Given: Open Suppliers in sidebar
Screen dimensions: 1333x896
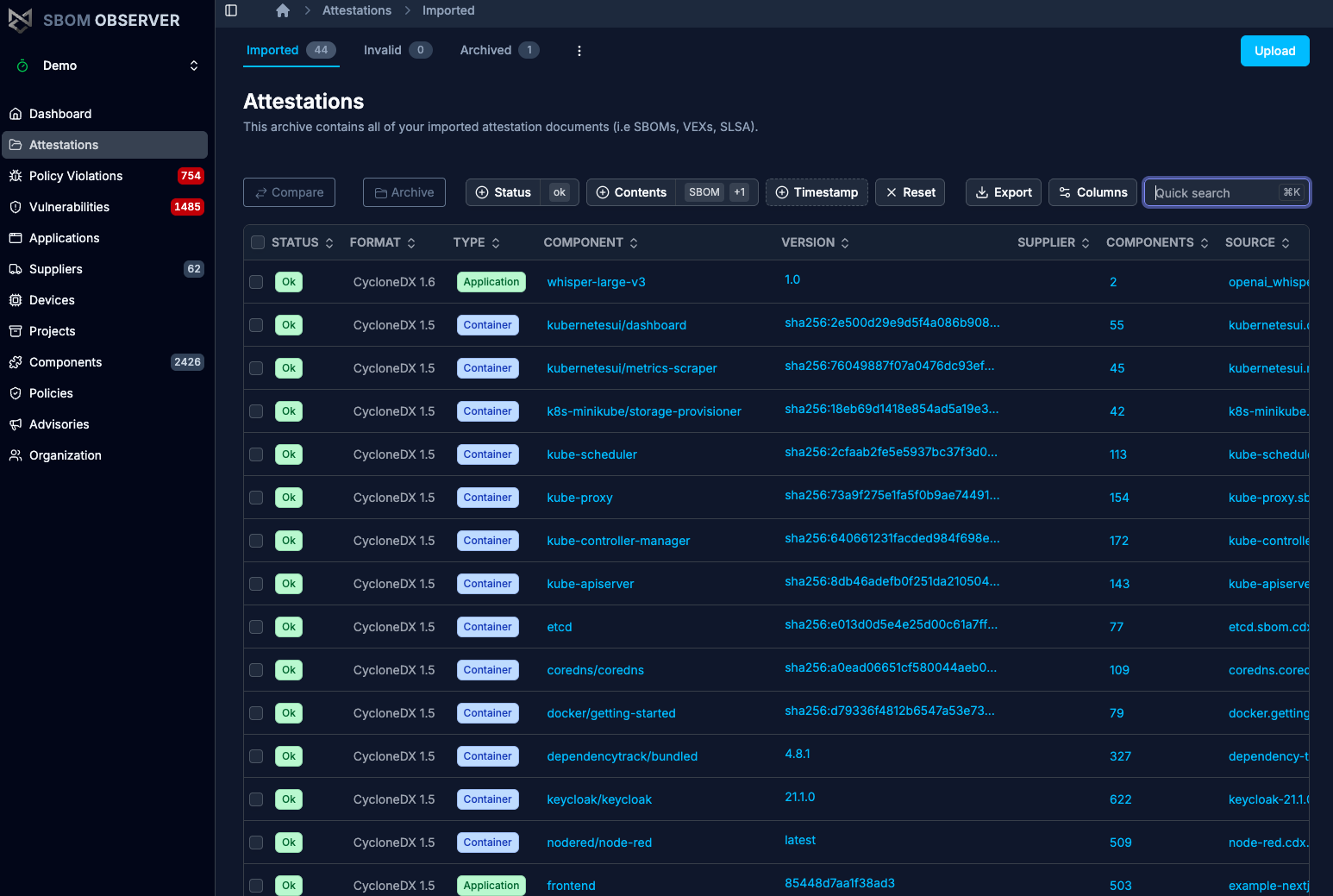Looking at the screenshot, I should [104, 269].
